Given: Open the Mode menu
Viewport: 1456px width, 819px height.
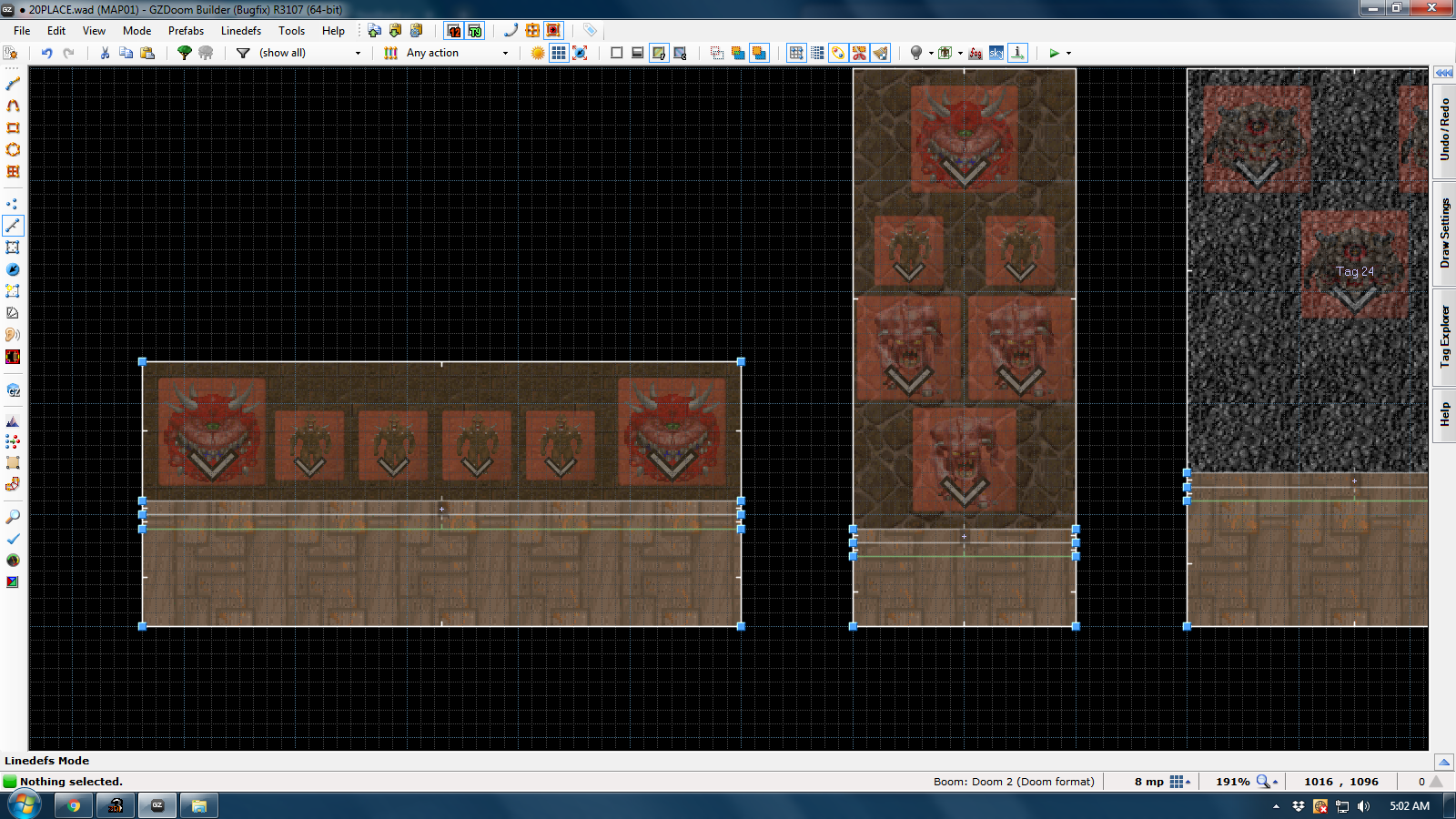Looking at the screenshot, I should pyautogui.click(x=136, y=30).
